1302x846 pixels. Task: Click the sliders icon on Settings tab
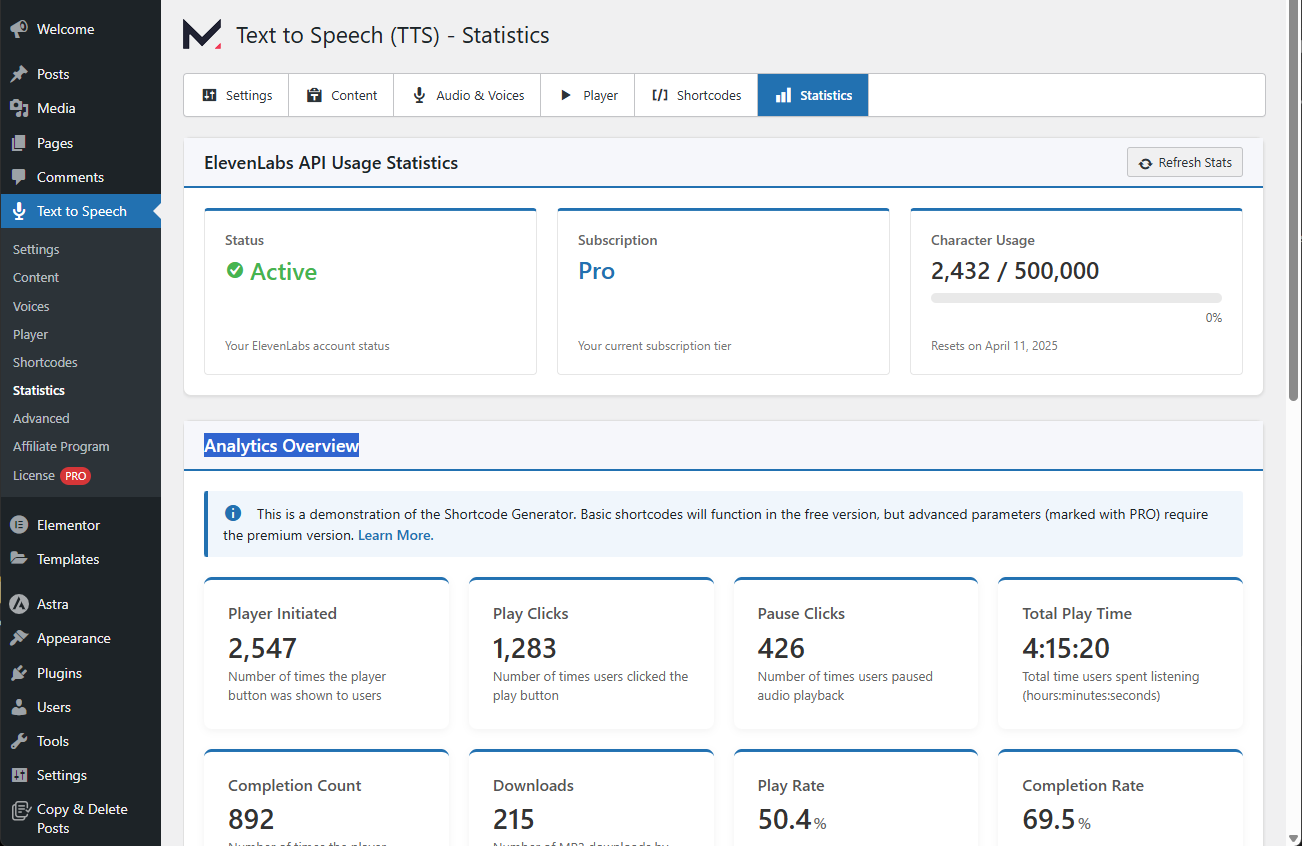click(210, 95)
